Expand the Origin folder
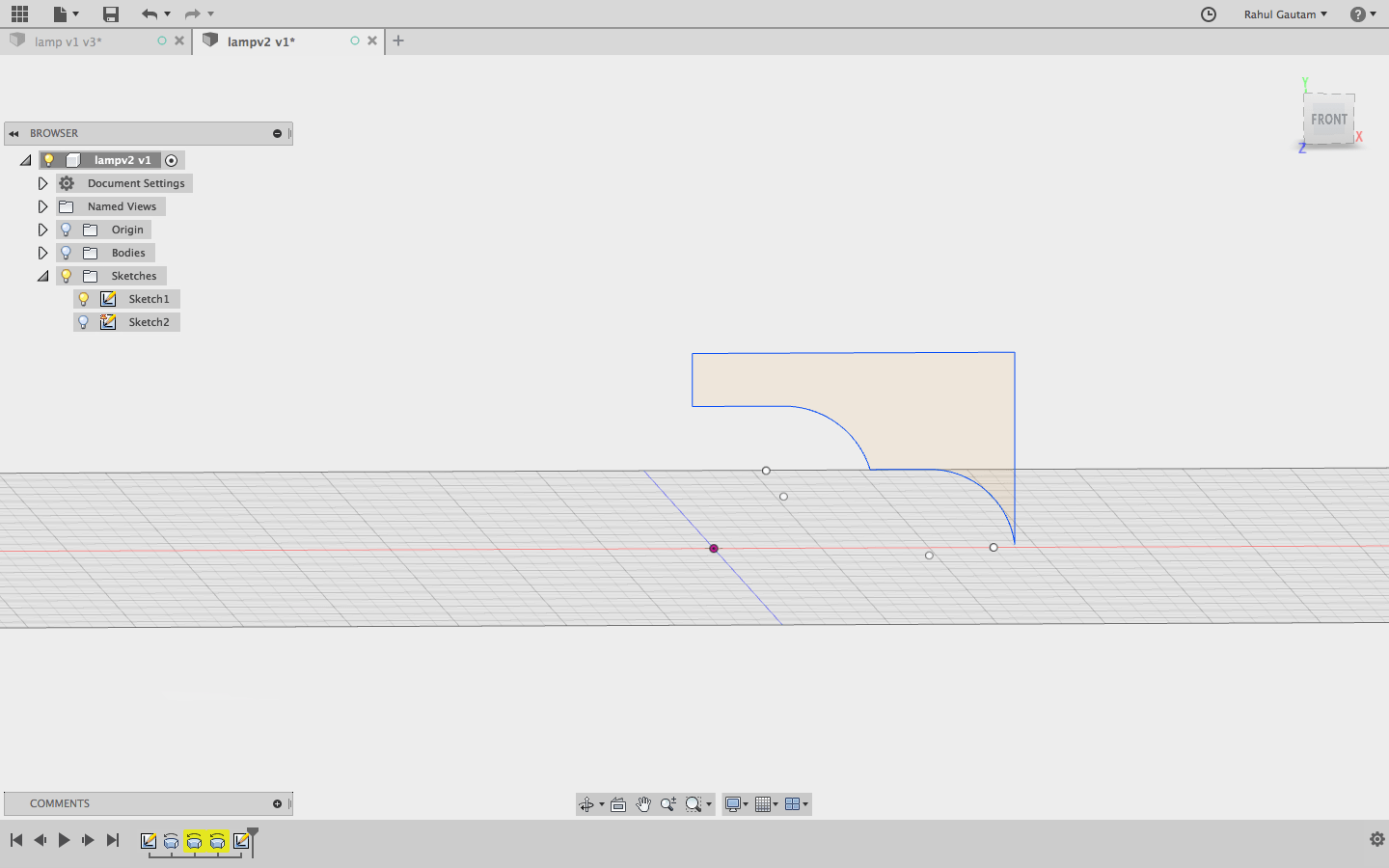Image resolution: width=1389 pixels, height=868 pixels. pos(42,230)
